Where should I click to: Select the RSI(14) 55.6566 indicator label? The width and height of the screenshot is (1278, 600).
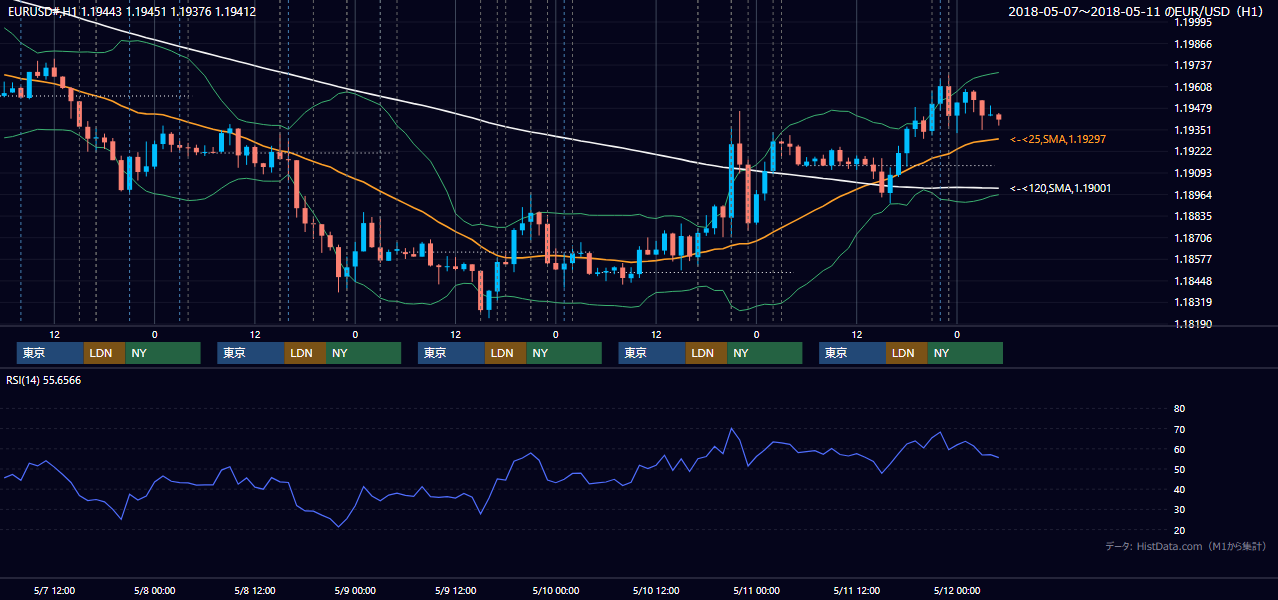coord(44,380)
